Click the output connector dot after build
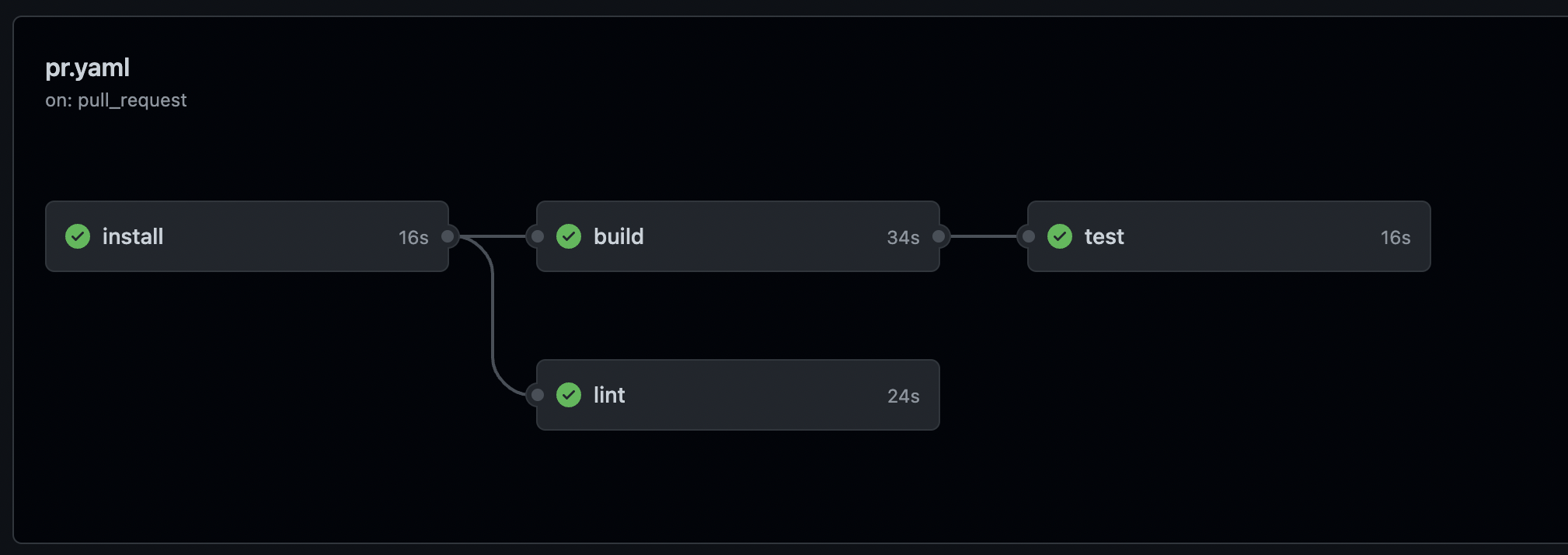1568x555 pixels. click(x=939, y=236)
